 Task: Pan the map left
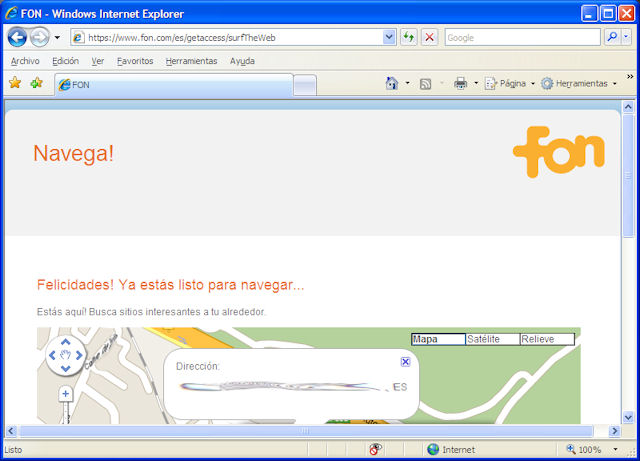[52, 355]
